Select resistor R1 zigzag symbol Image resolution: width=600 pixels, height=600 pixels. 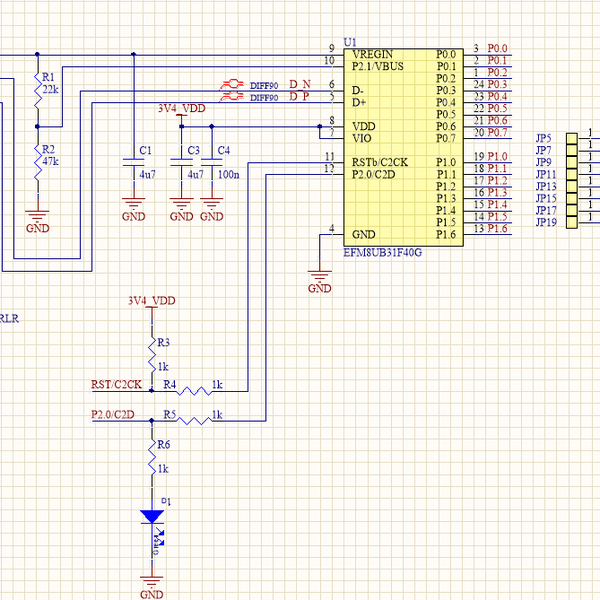[x=38, y=90]
